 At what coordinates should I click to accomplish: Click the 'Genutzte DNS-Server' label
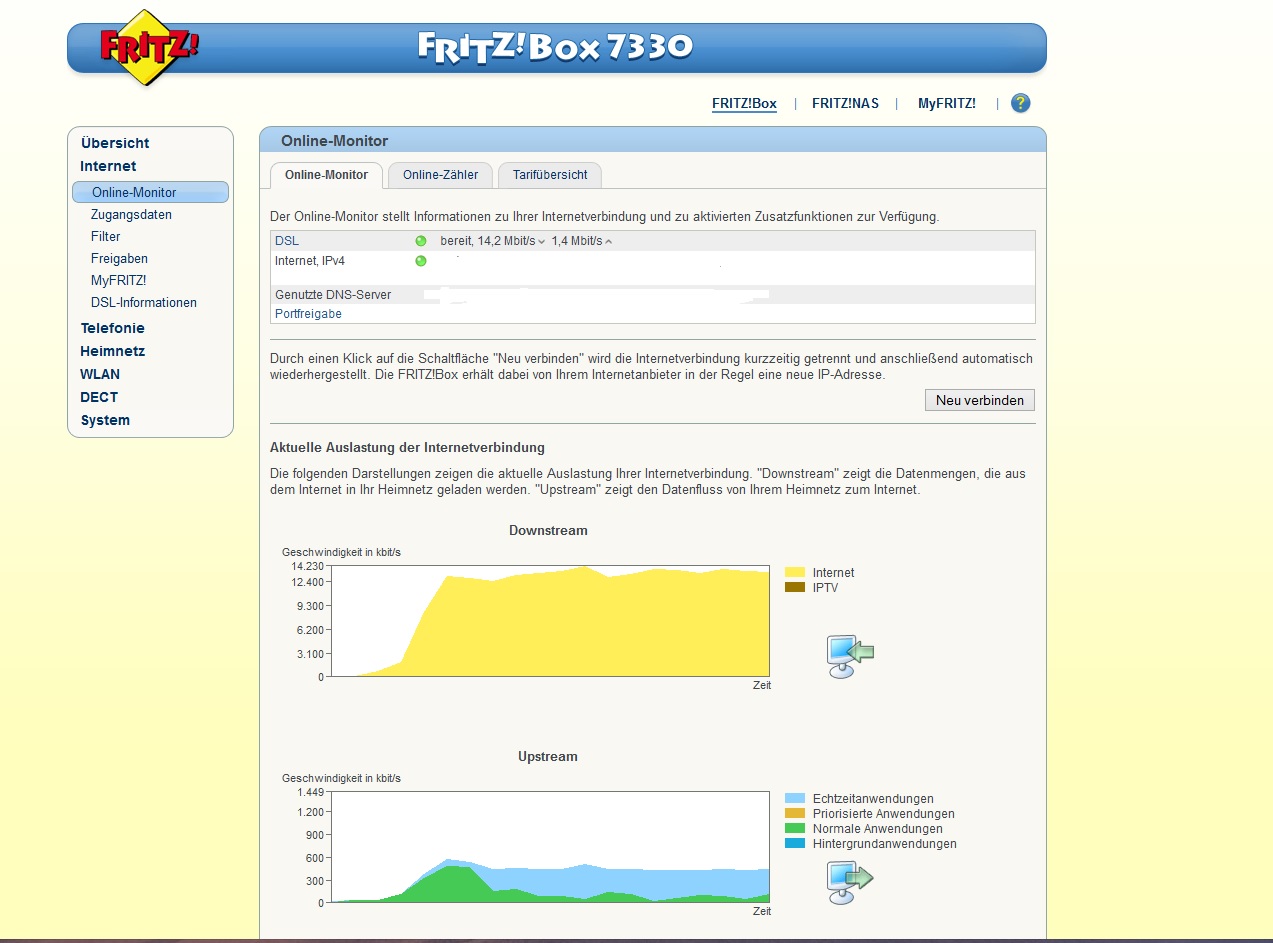click(333, 295)
